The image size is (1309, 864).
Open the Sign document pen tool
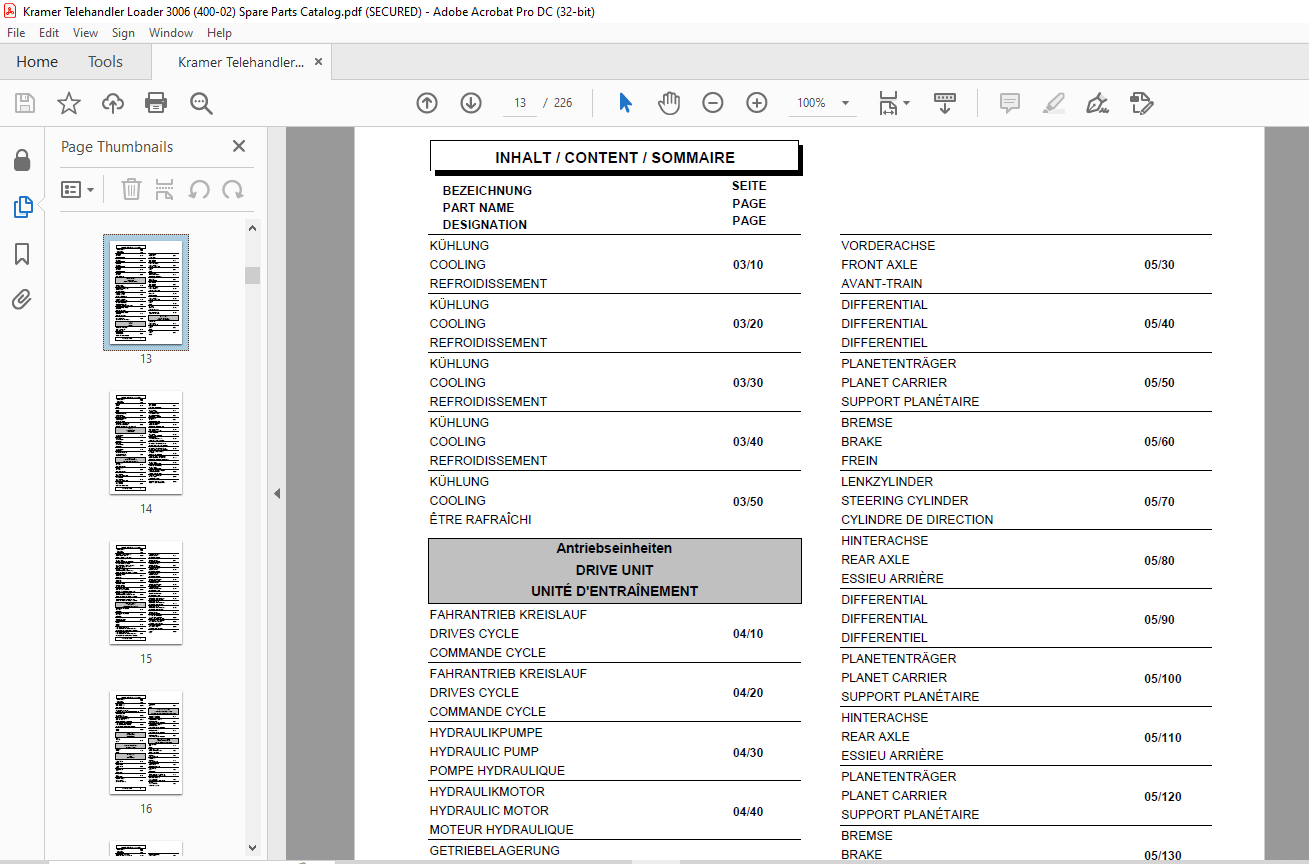point(1098,103)
